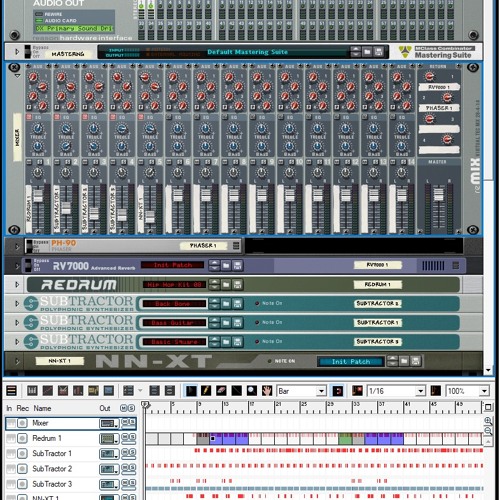
Task: Click the Quantize notes button
Action: pyautogui.click(x=436, y=390)
